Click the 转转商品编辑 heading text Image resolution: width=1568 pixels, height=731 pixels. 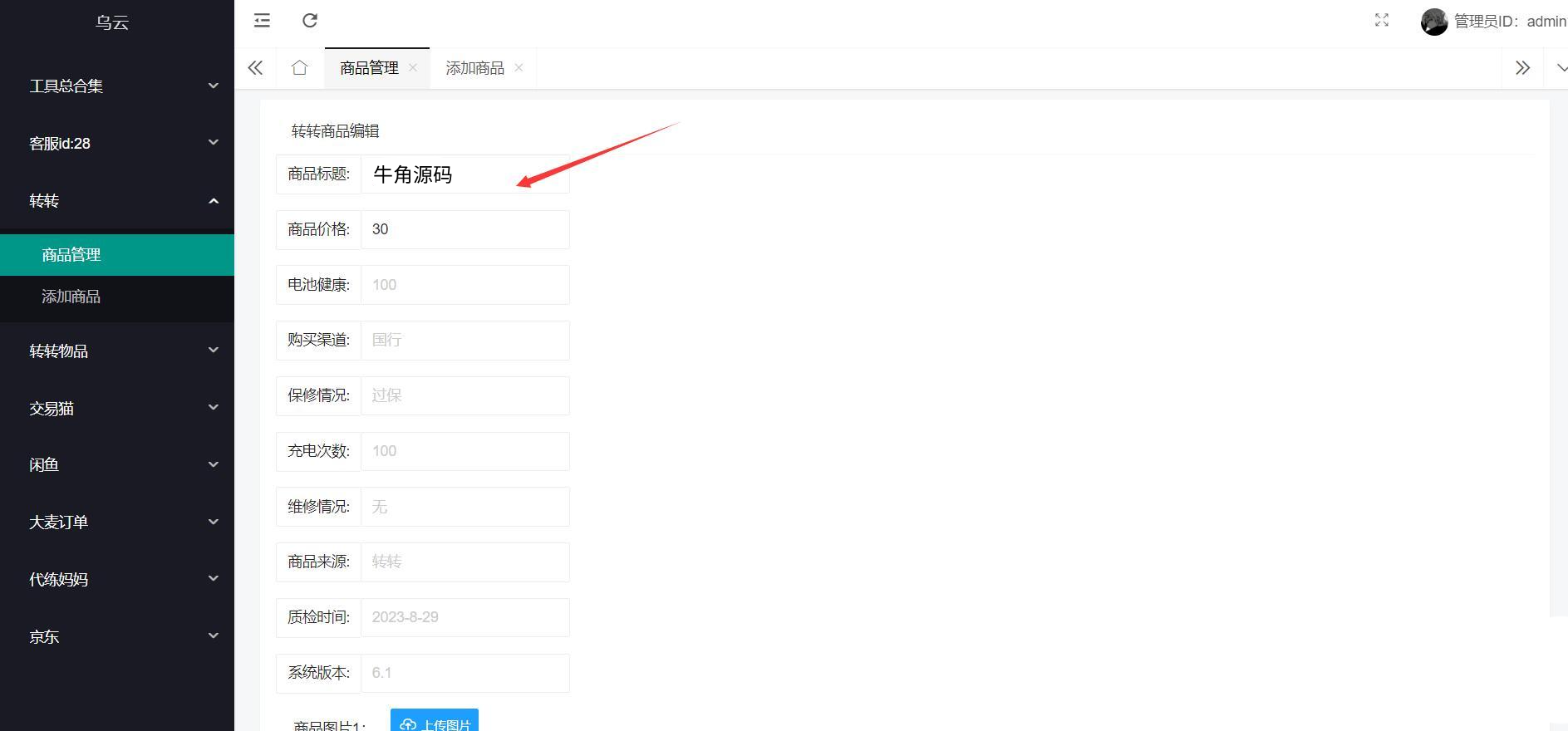coord(336,131)
